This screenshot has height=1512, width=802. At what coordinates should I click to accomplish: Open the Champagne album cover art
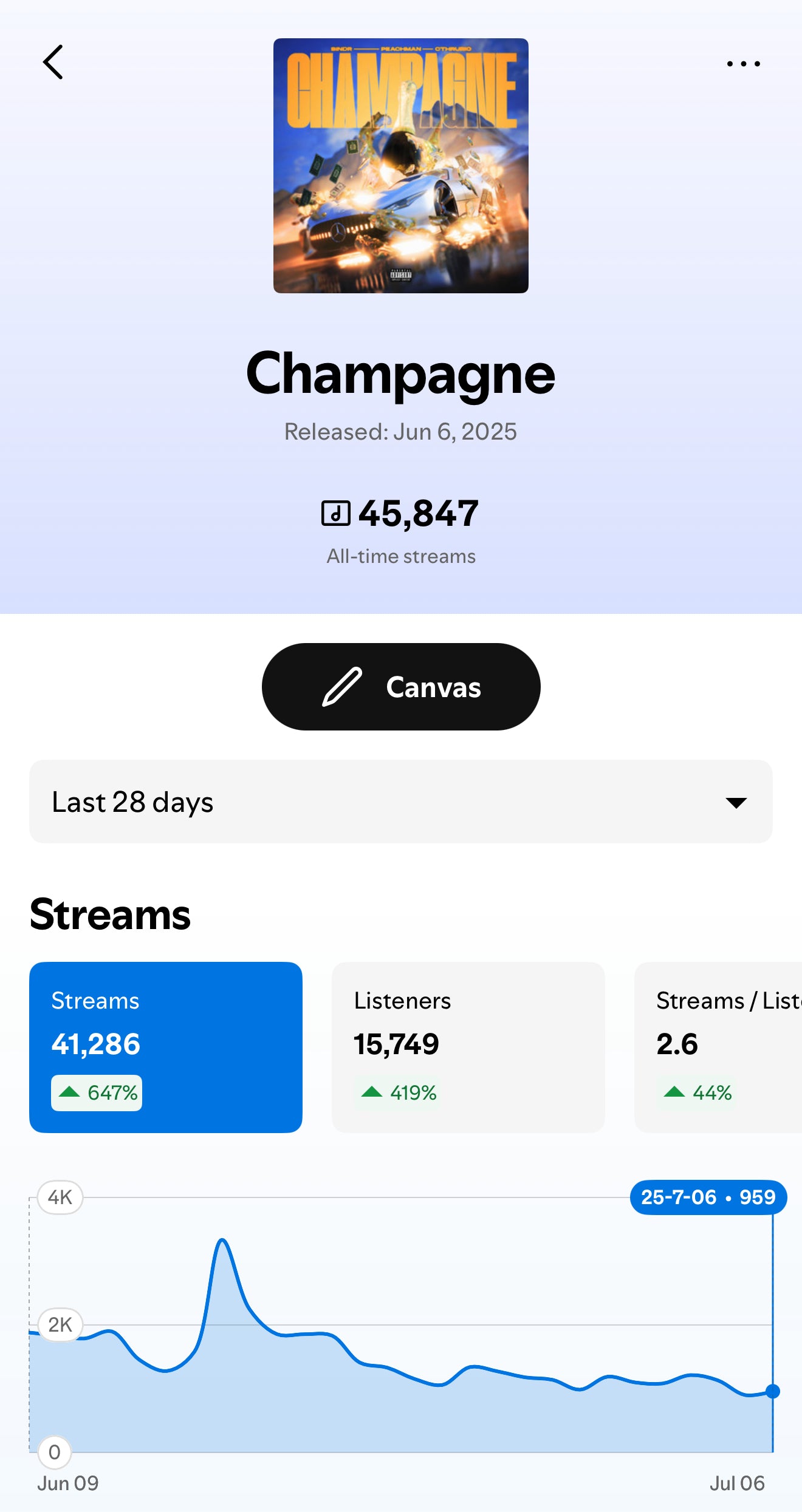(401, 166)
